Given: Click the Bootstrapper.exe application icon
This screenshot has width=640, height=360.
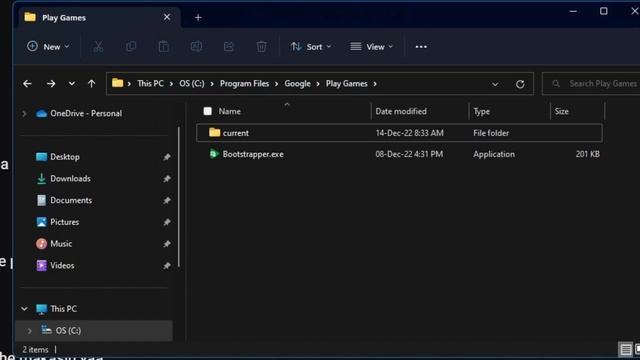Looking at the screenshot, I should (x=214, y=154).
